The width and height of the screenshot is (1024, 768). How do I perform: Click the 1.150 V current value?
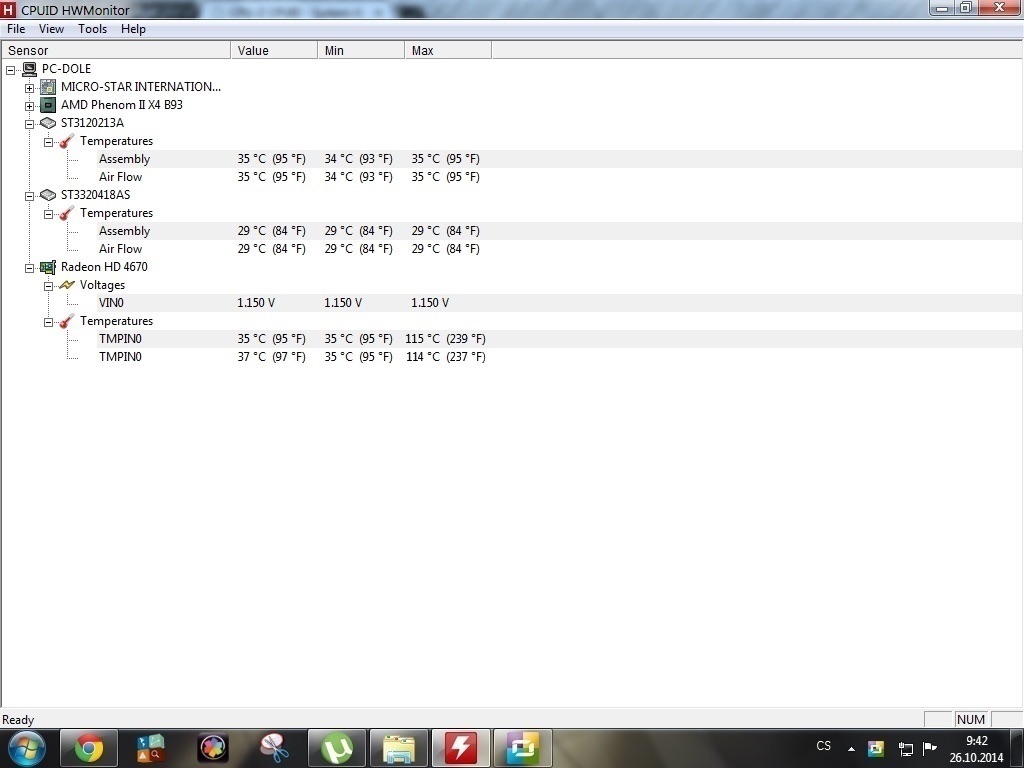coord(256,302)
